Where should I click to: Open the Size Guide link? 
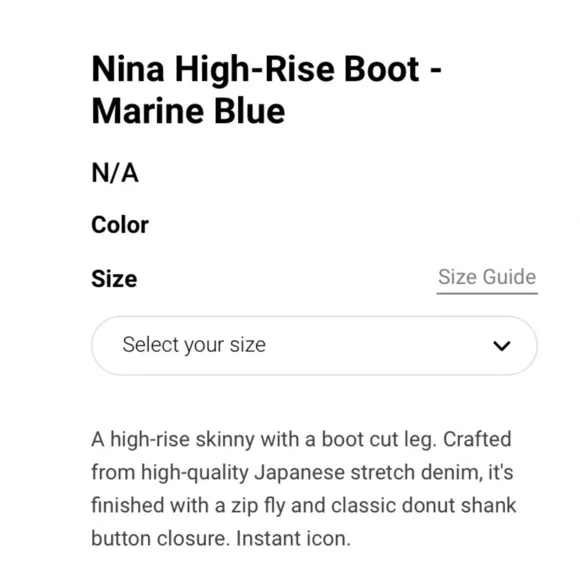pyautogui.click(x=487, y=277)
